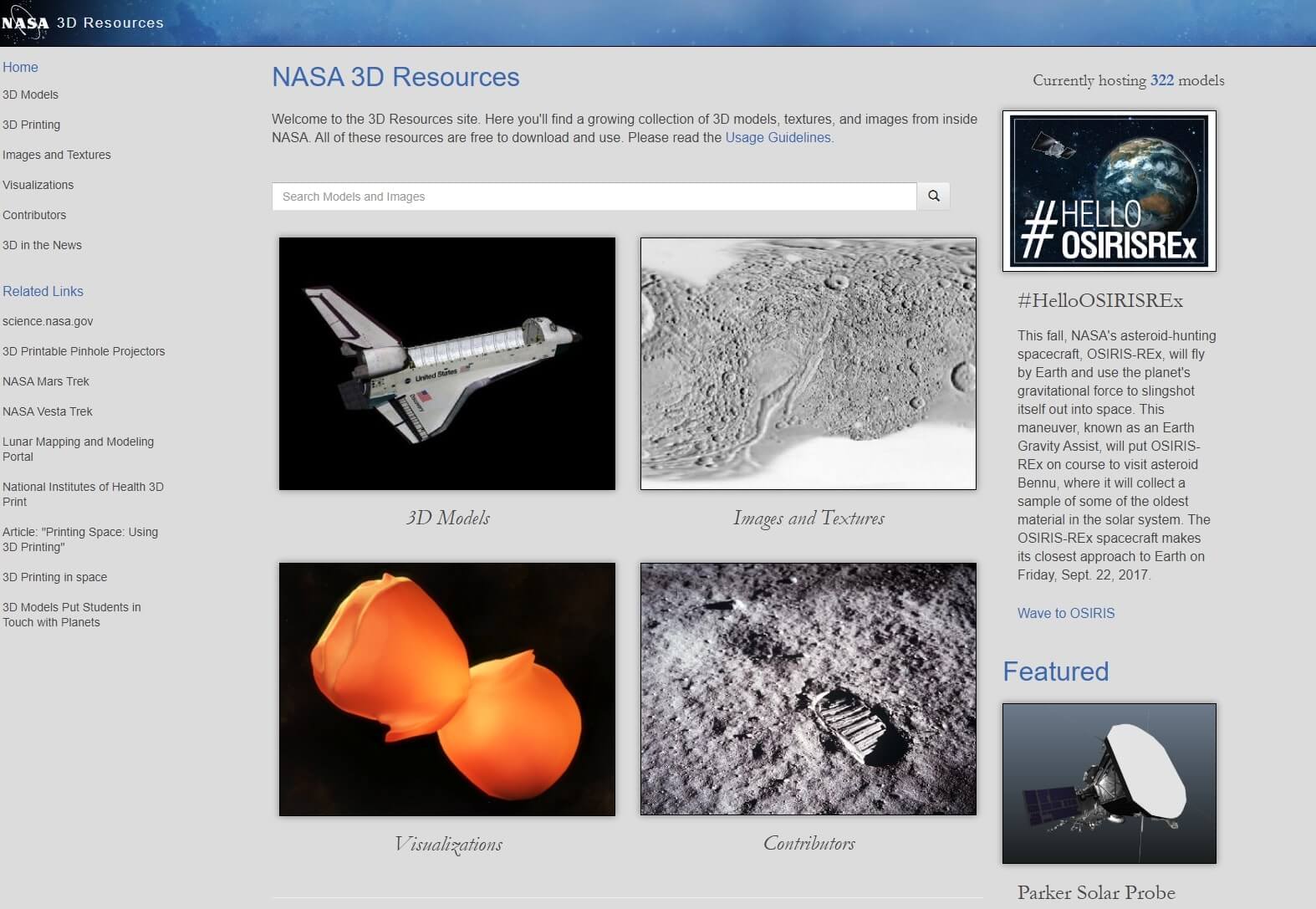Open Lunar Mapping and Modeling Portal link

pyautogui.click(x=78, y=449)
